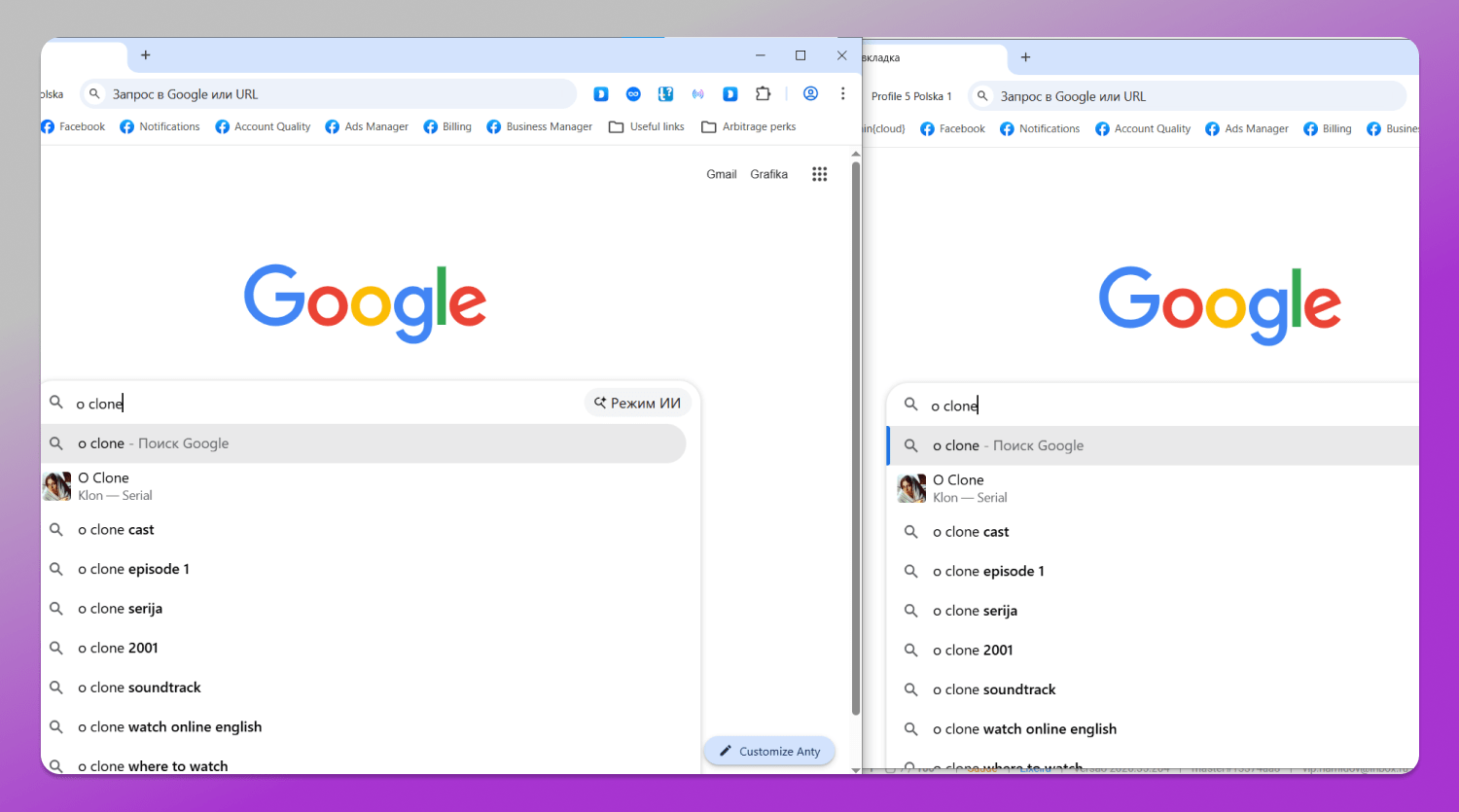Open Chrome three-dot menu in left window

pos(843,94)
